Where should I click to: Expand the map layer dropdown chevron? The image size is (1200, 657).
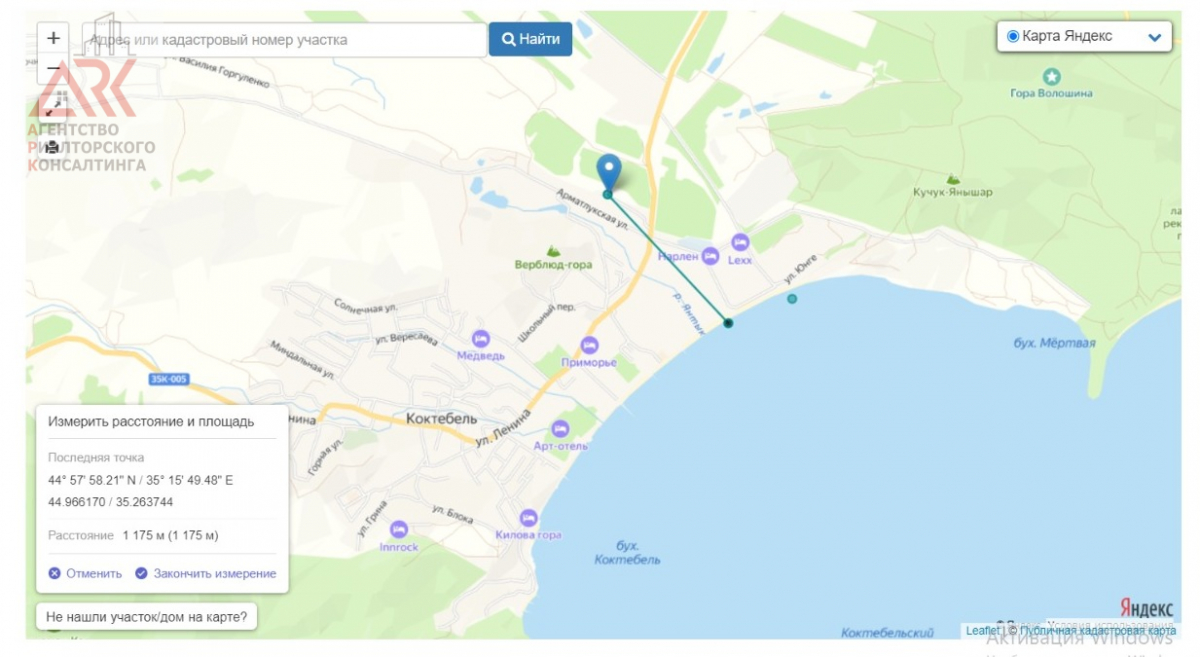coord(1155,37)
